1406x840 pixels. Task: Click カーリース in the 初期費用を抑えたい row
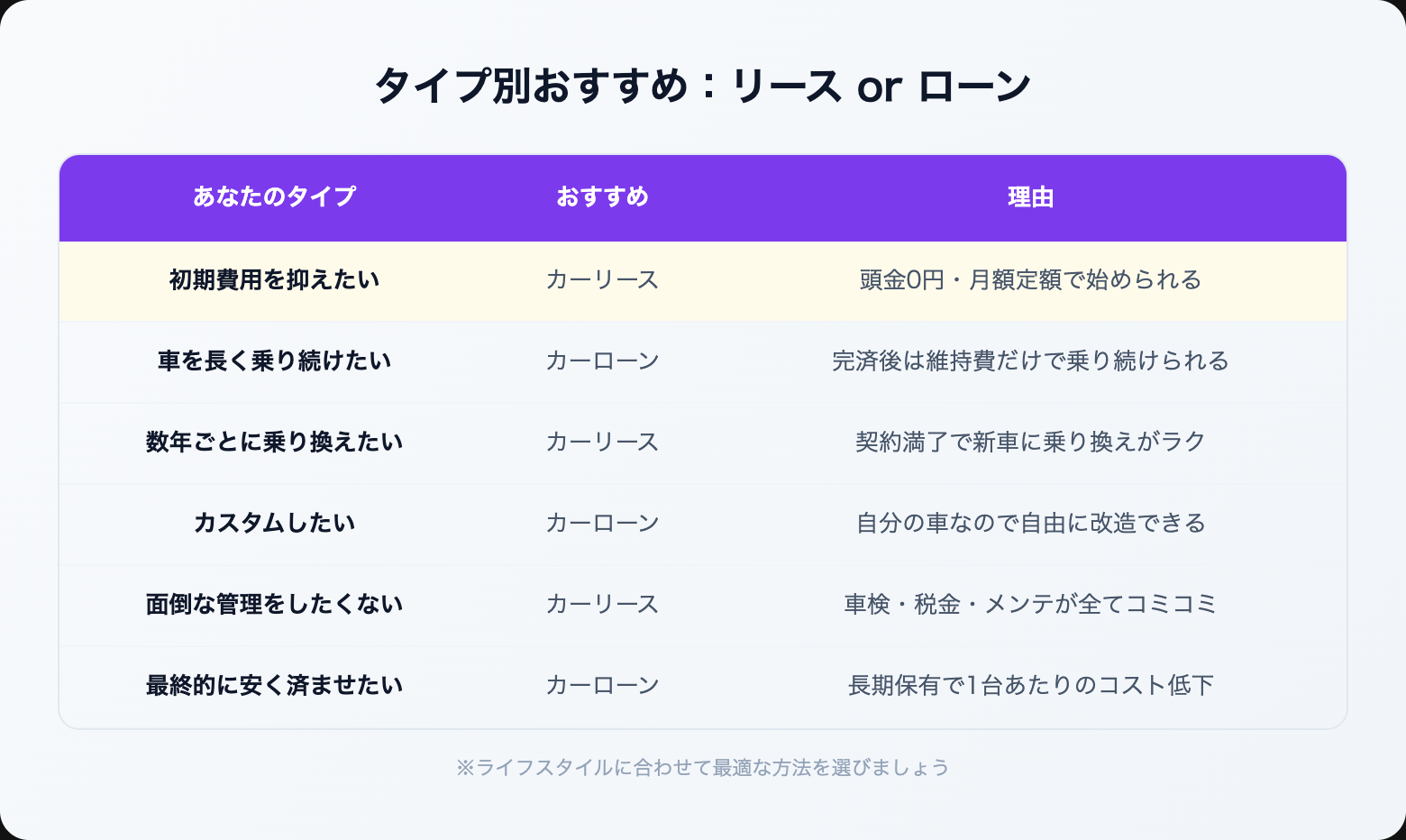coord(602,280)
